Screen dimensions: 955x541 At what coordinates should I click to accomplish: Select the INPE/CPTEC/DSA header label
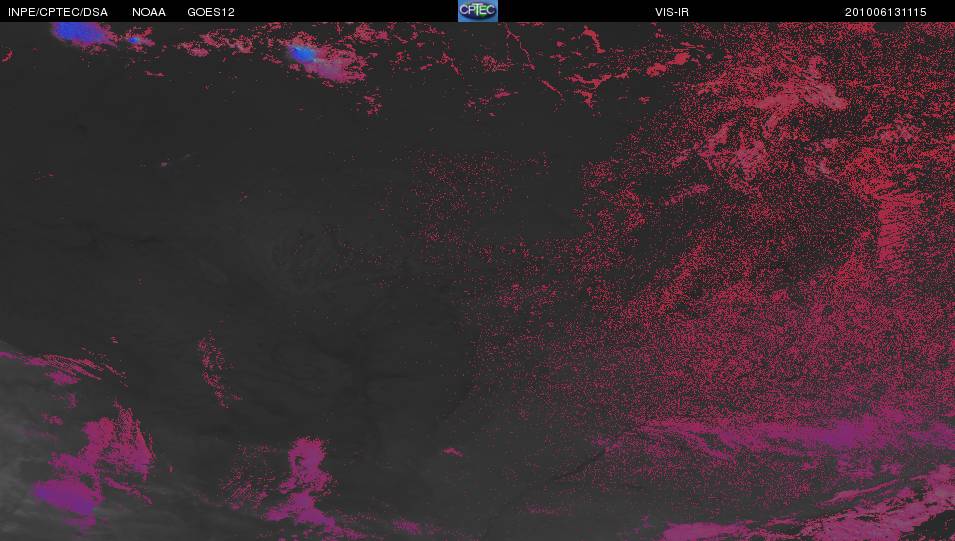(58, 12)
